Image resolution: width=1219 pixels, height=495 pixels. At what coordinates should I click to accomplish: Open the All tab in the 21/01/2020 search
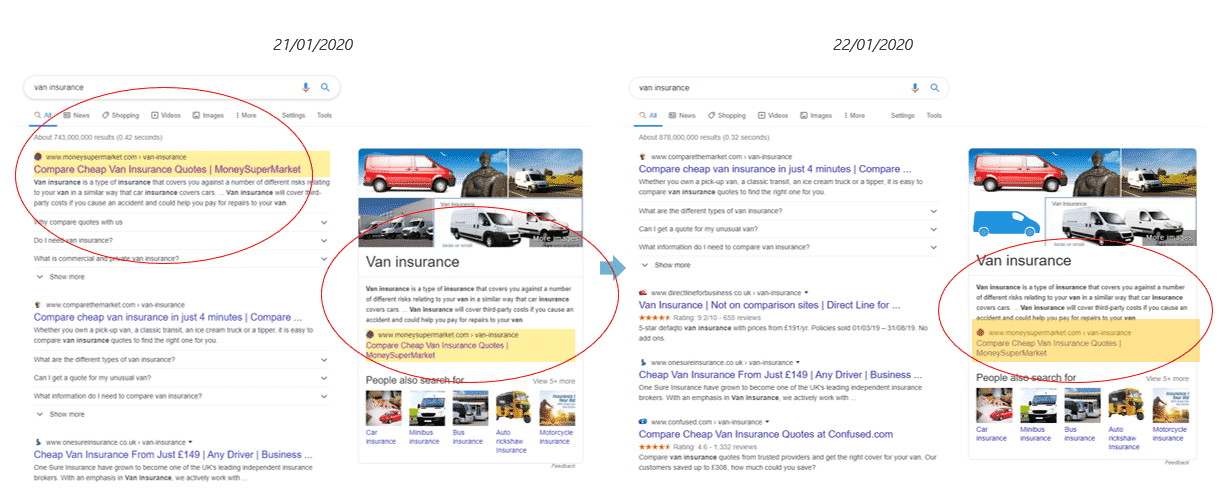[x=42, y=115]
